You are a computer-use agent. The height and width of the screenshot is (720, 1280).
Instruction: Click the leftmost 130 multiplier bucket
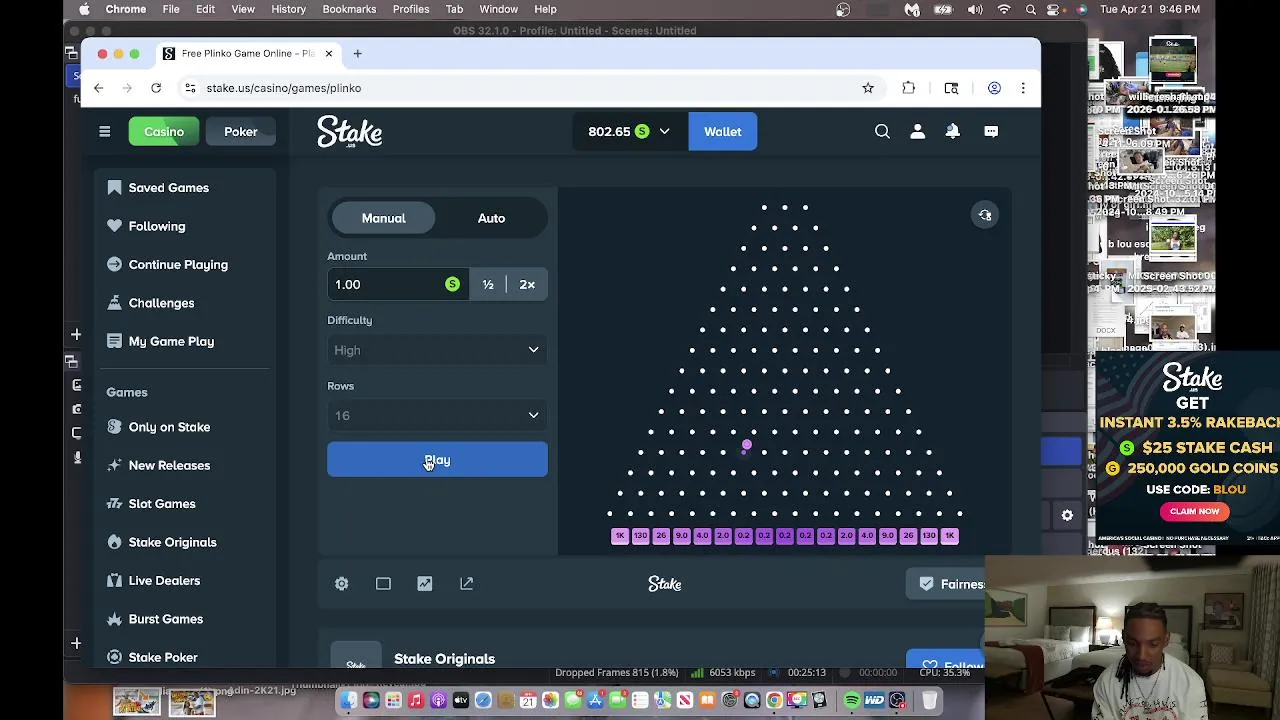(x=640, y=536)
